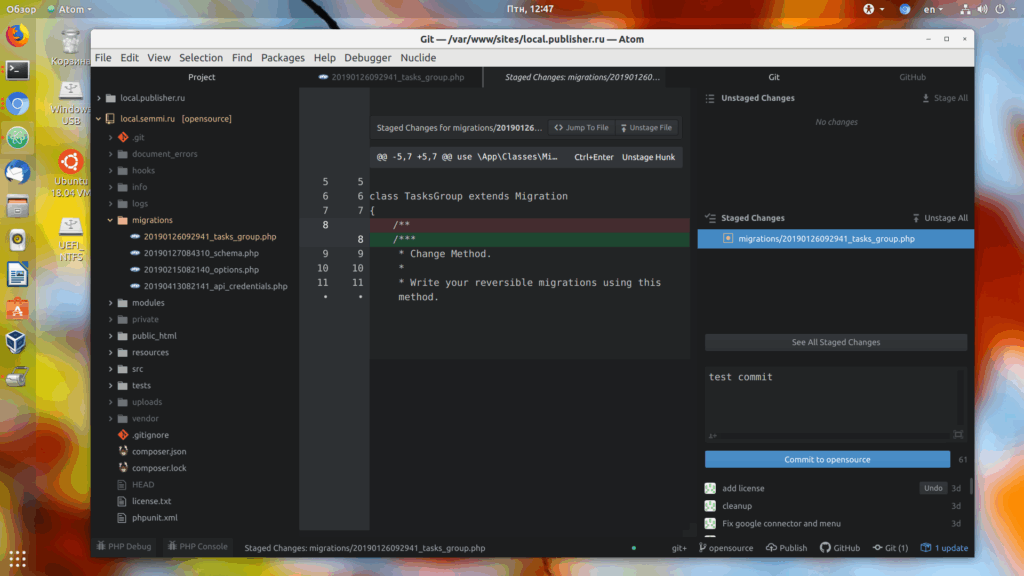Open Ubuntu Software from the dock
The image size is (1024, 576).
click(x=18, y=308)
